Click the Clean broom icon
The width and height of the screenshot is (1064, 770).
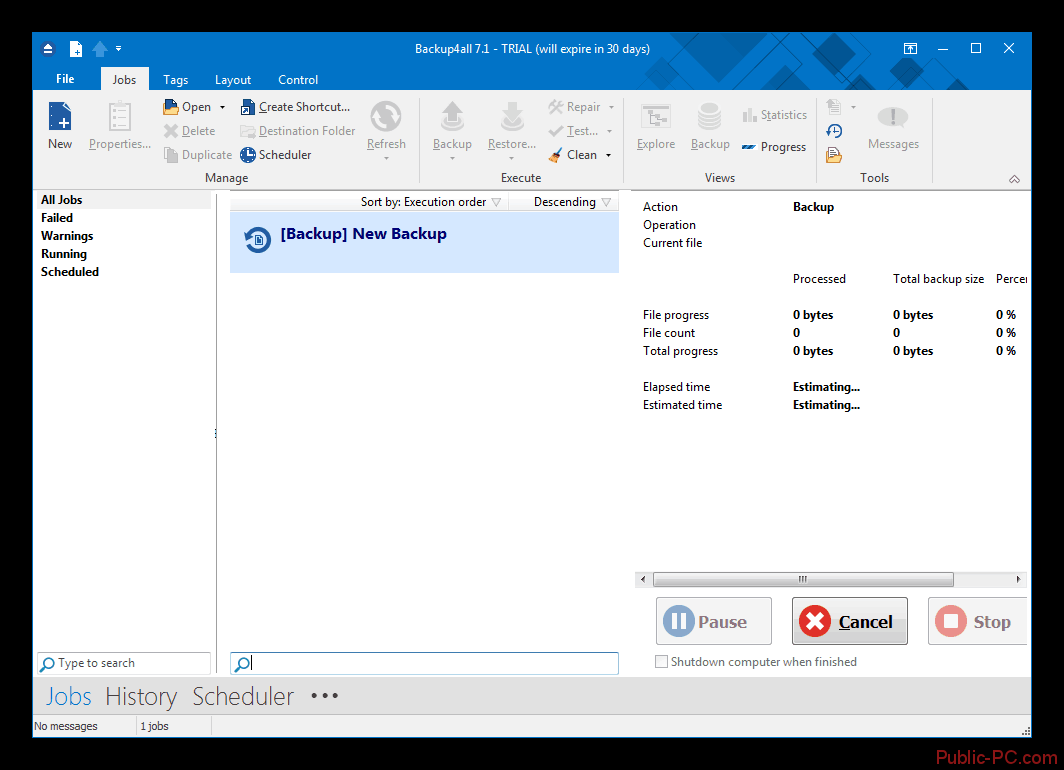point(556,155)
